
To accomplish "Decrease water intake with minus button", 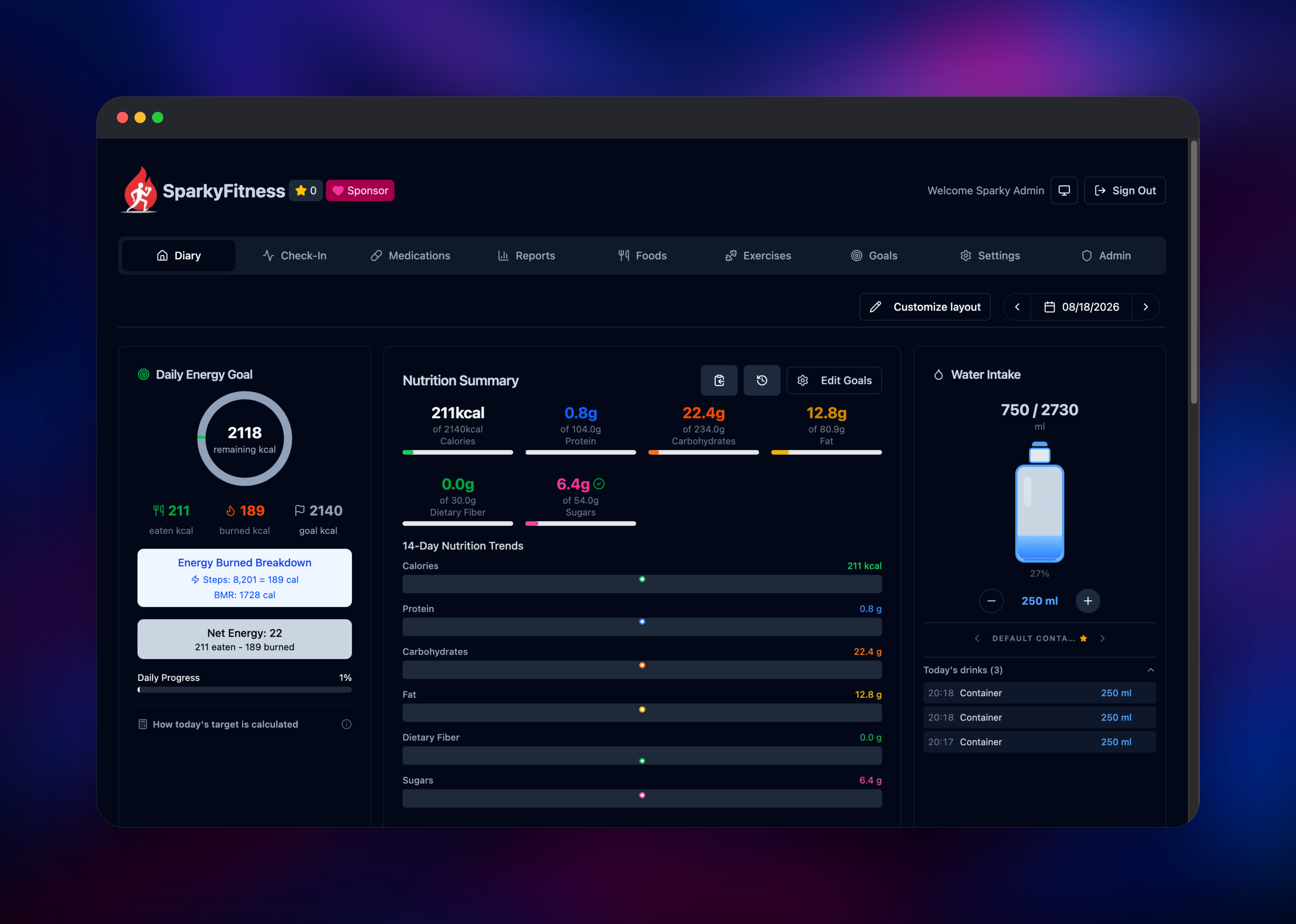I will [992, 601].
